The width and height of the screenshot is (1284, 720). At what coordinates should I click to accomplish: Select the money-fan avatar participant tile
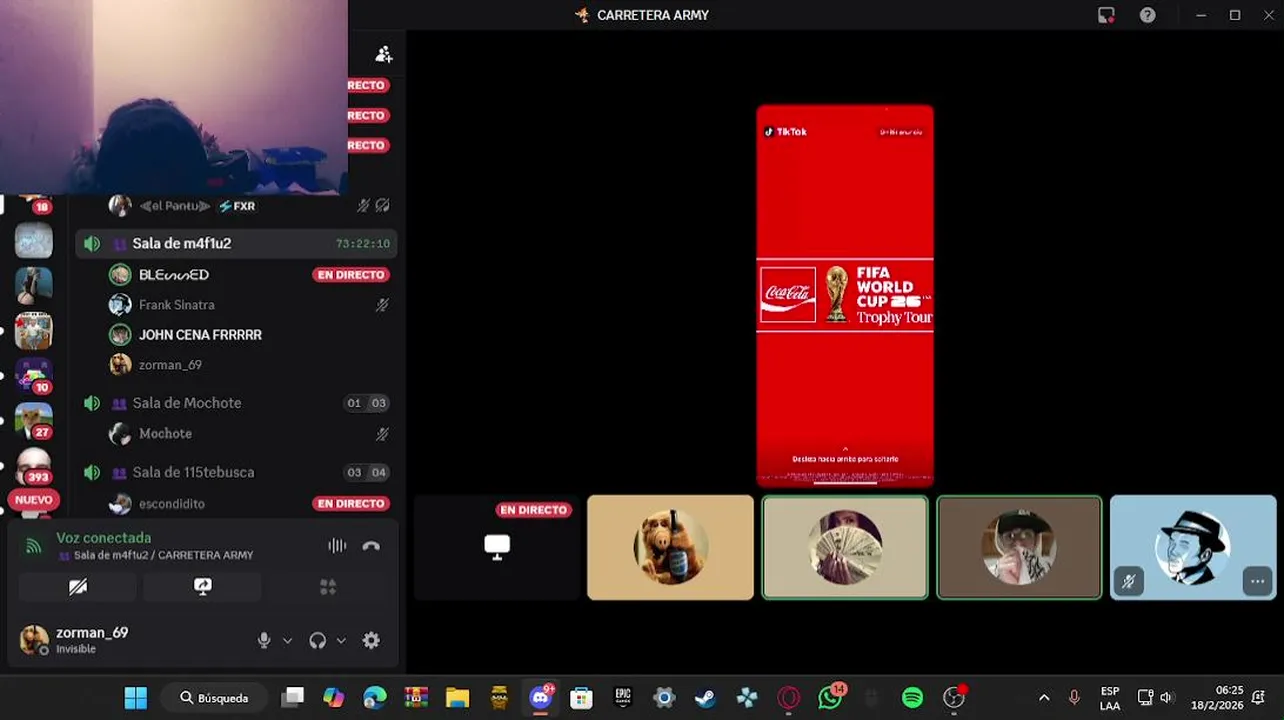tap(845, 548)
